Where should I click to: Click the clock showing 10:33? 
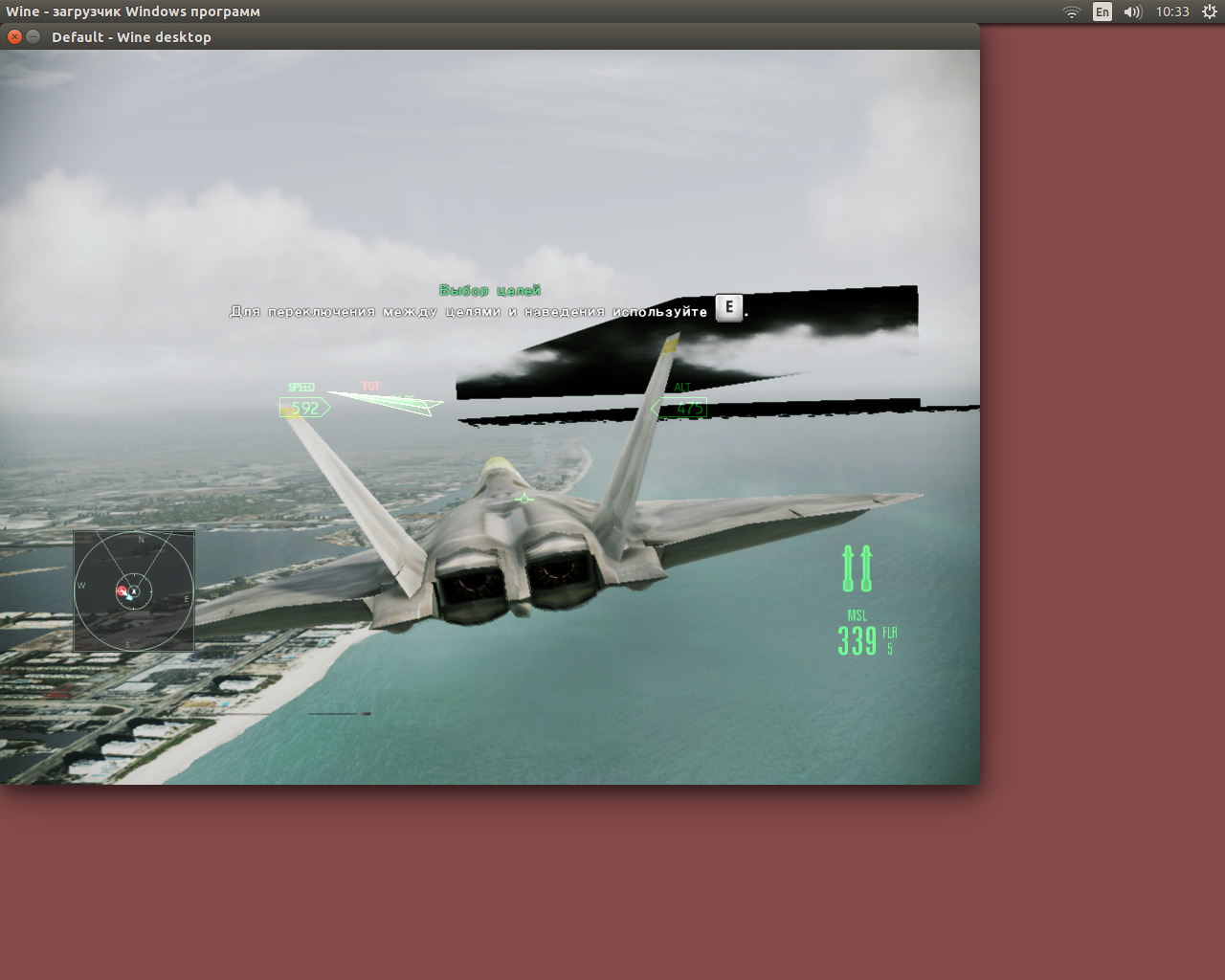pos(1171,11)
